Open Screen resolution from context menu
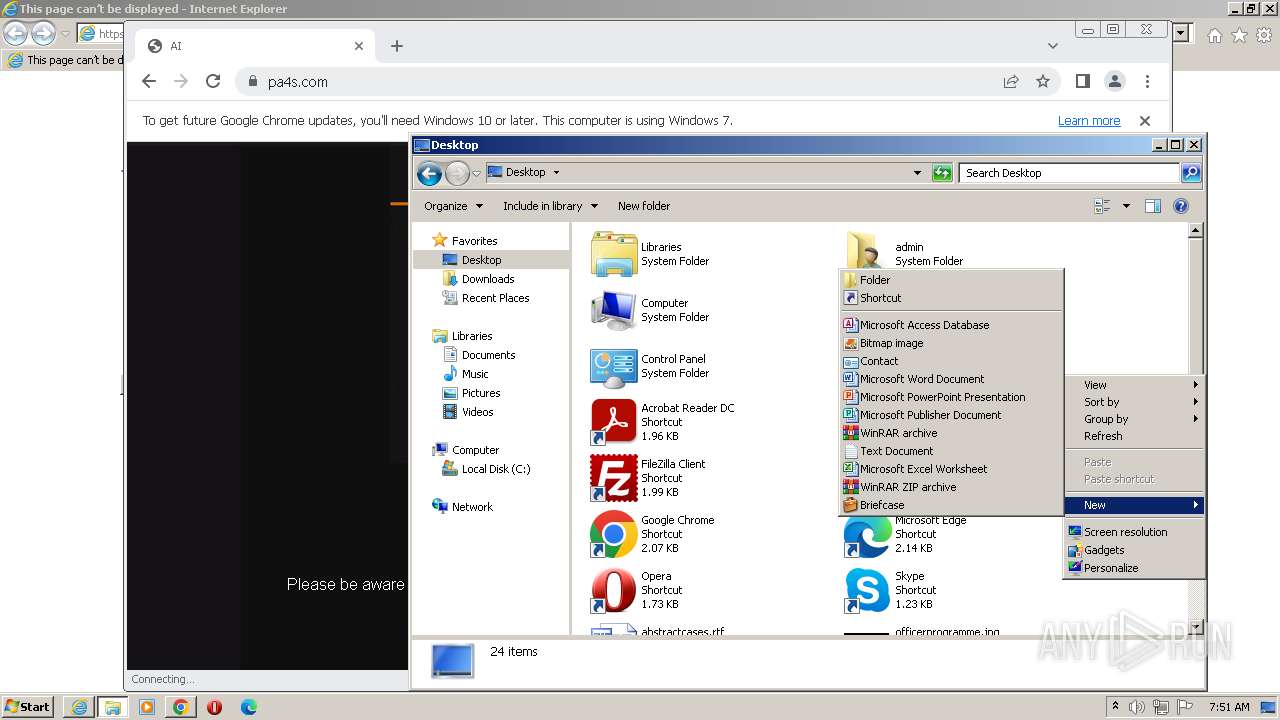This screenshot has width=1280, height=720. pyautogui.click(x=1135, y=532)
